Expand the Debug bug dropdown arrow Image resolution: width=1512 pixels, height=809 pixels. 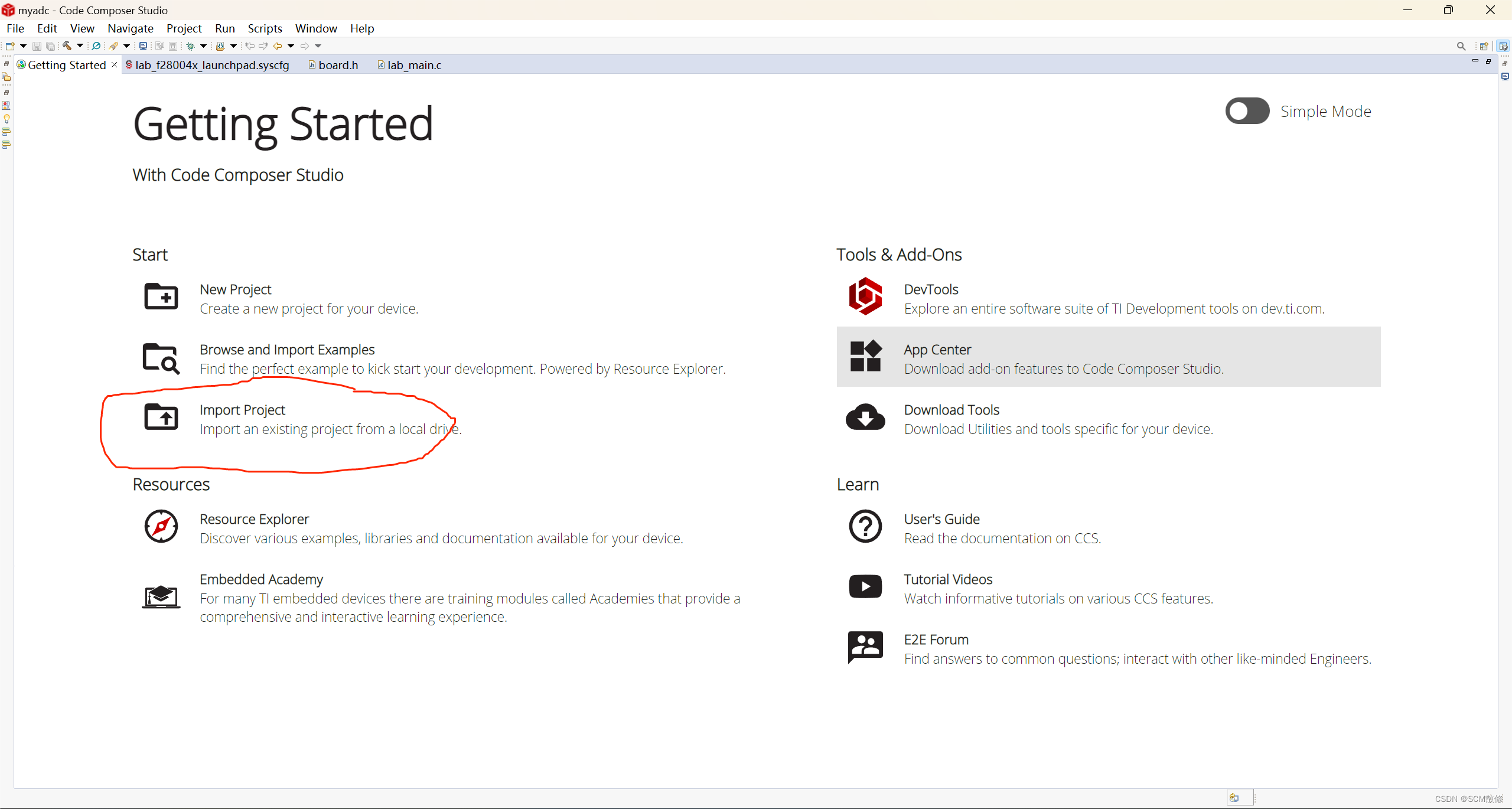click(x=204, y=45)
